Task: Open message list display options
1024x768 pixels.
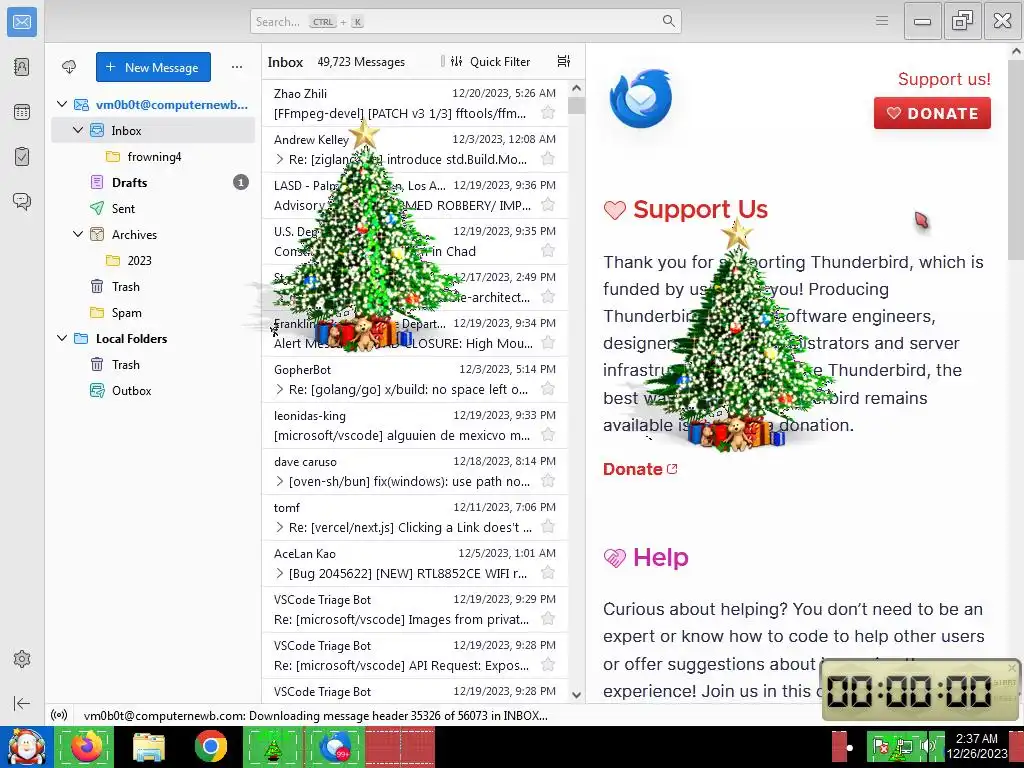Action: 564,61
